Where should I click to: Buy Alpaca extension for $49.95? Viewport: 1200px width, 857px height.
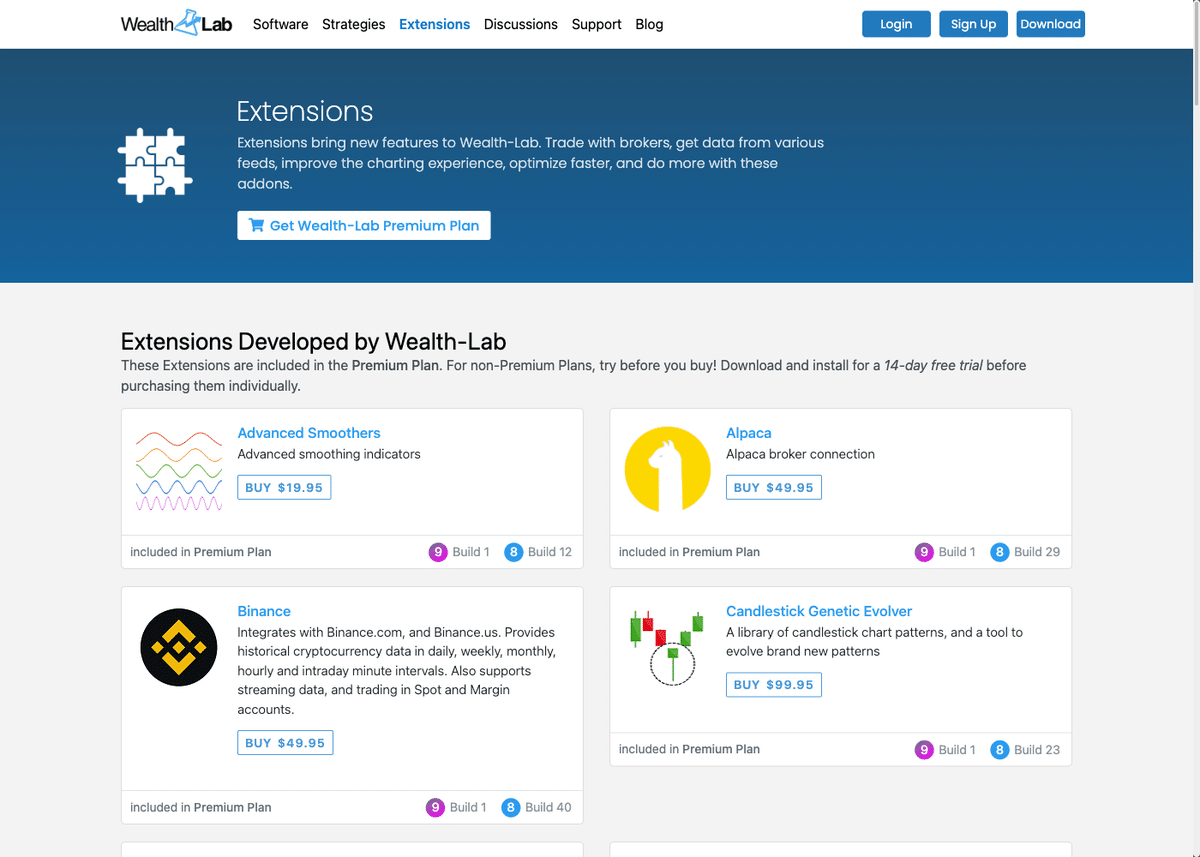pyautogui.click(x=773, y=487)
